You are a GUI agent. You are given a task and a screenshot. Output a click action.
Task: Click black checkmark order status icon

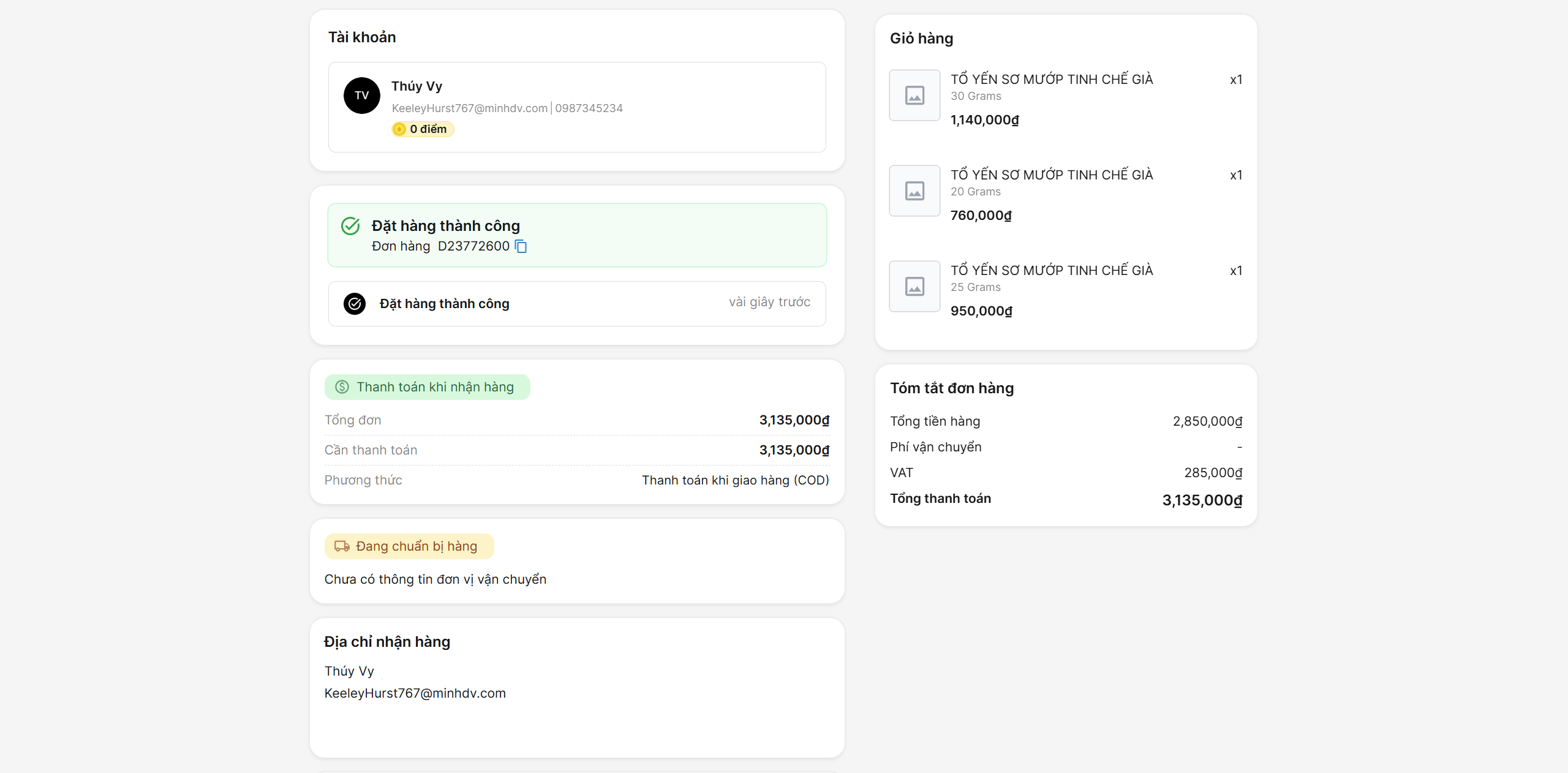(x=354, y=304)
